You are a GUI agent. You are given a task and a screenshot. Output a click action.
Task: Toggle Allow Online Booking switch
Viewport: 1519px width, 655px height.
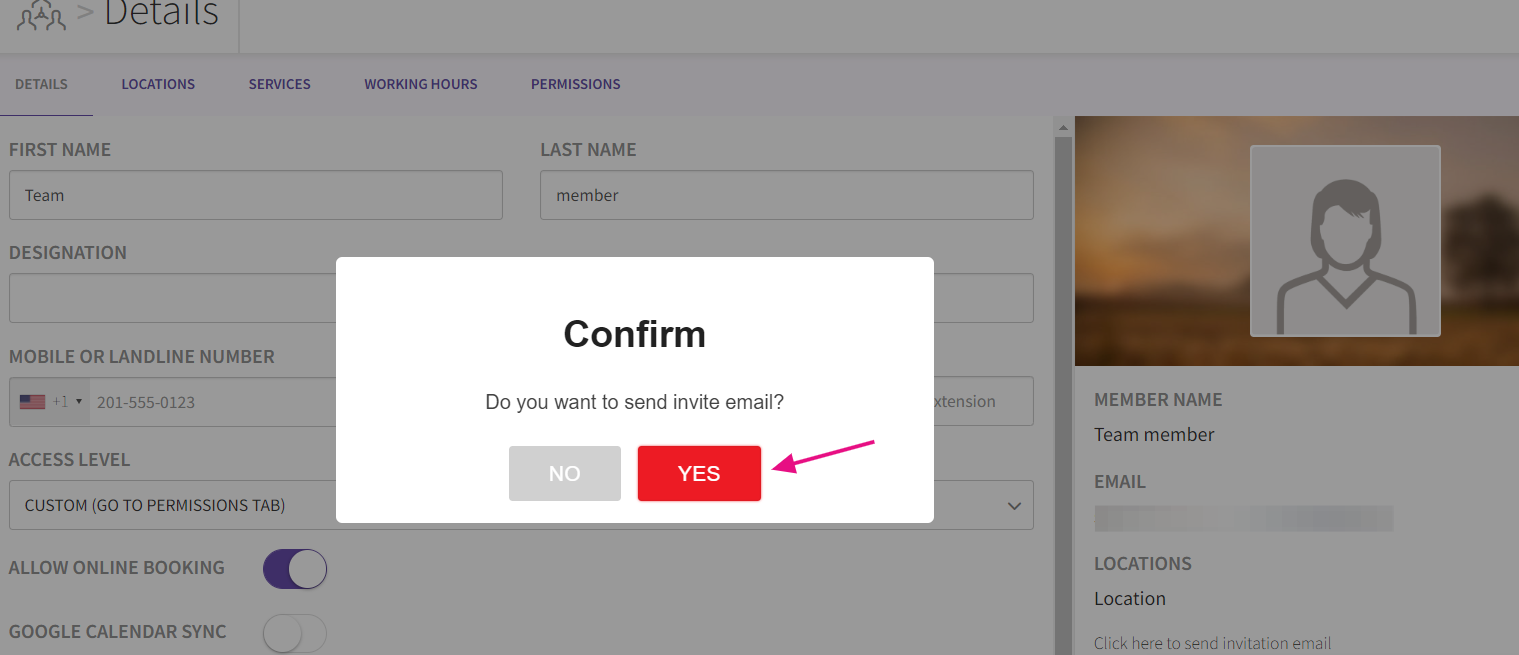tap(295, 568)
